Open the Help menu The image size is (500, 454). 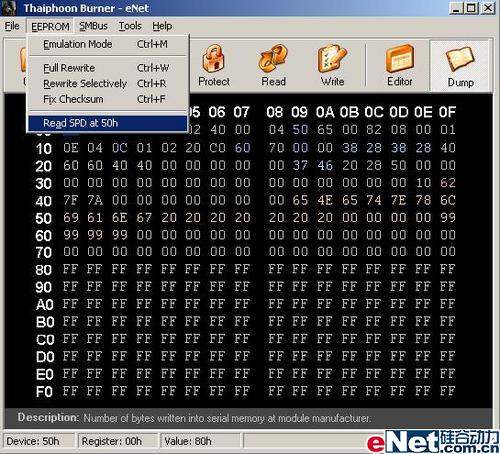pyautogui.click(x=162, y=26)
